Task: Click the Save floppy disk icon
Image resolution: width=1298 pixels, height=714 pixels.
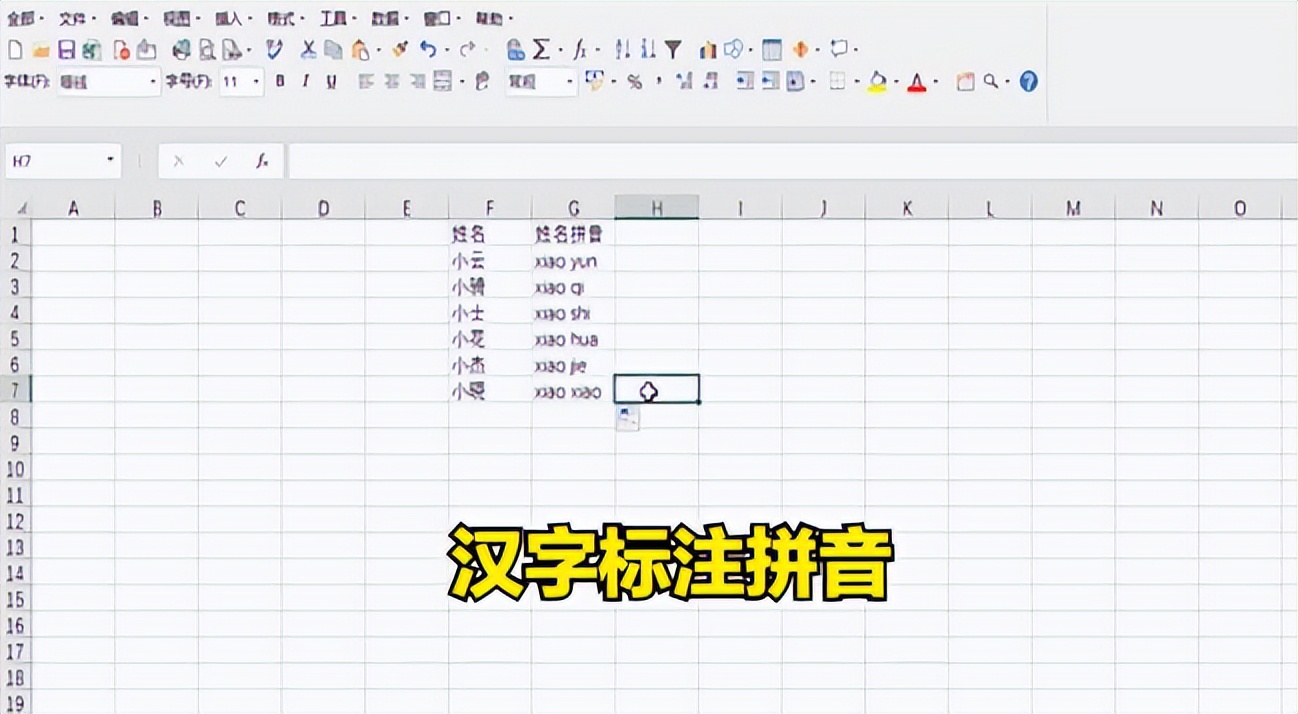Action: click(67, 50)
